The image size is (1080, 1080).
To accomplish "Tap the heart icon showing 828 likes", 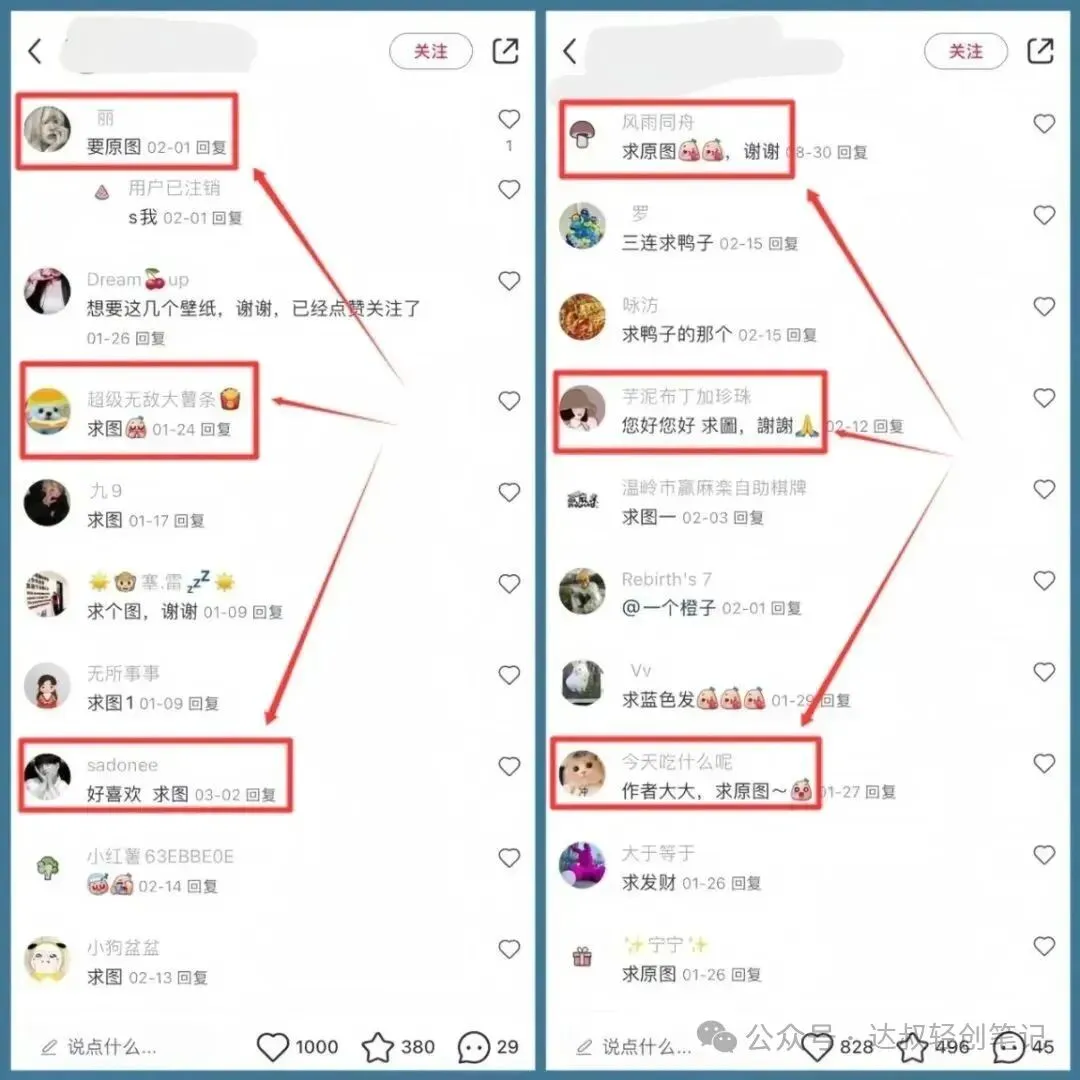I will (x=818, y=1048).
